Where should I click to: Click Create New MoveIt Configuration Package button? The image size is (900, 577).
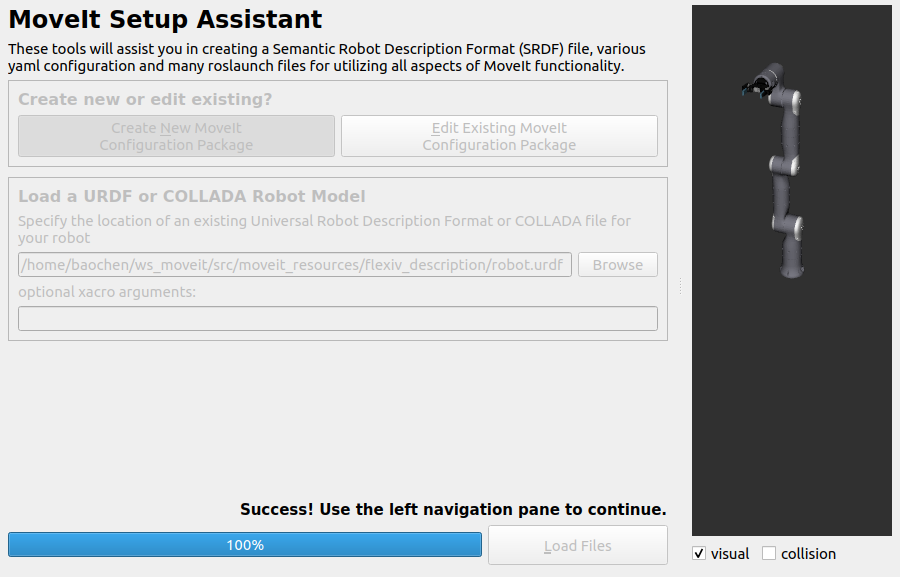coord(176,136)
